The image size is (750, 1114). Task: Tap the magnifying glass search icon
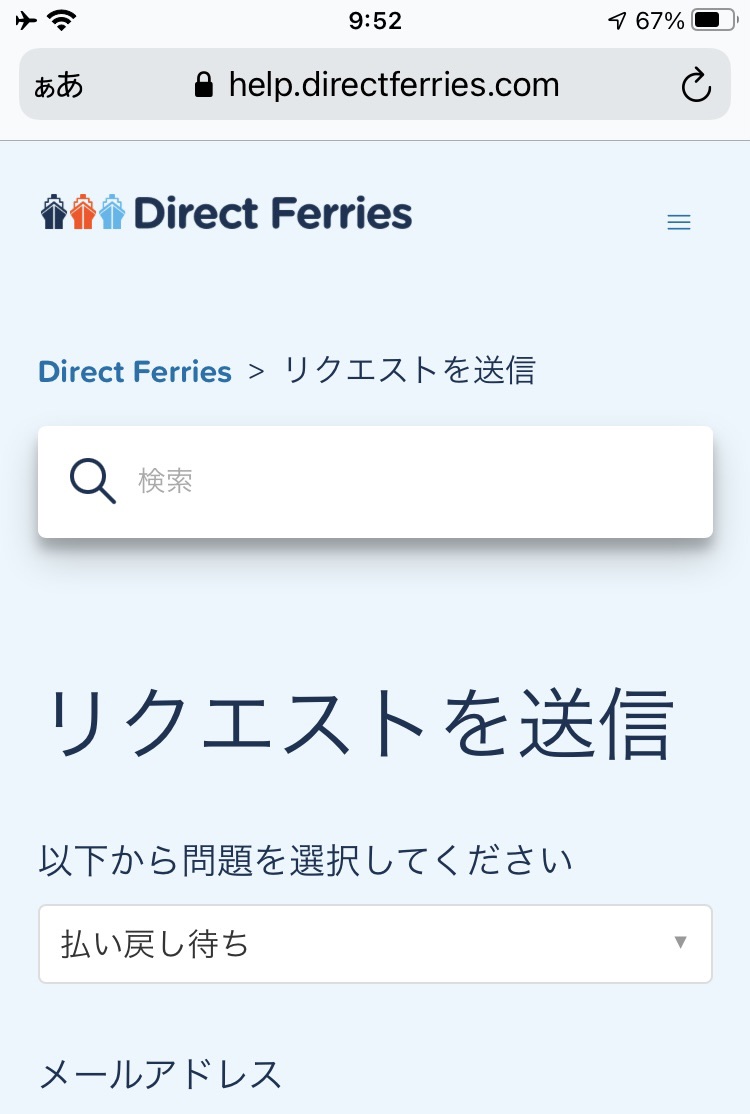pos(92,481)
